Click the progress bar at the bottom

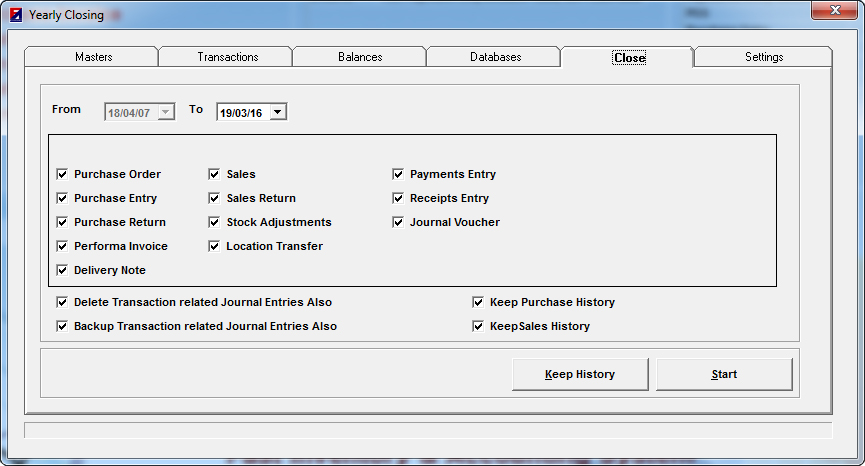(x=428, y=430)
